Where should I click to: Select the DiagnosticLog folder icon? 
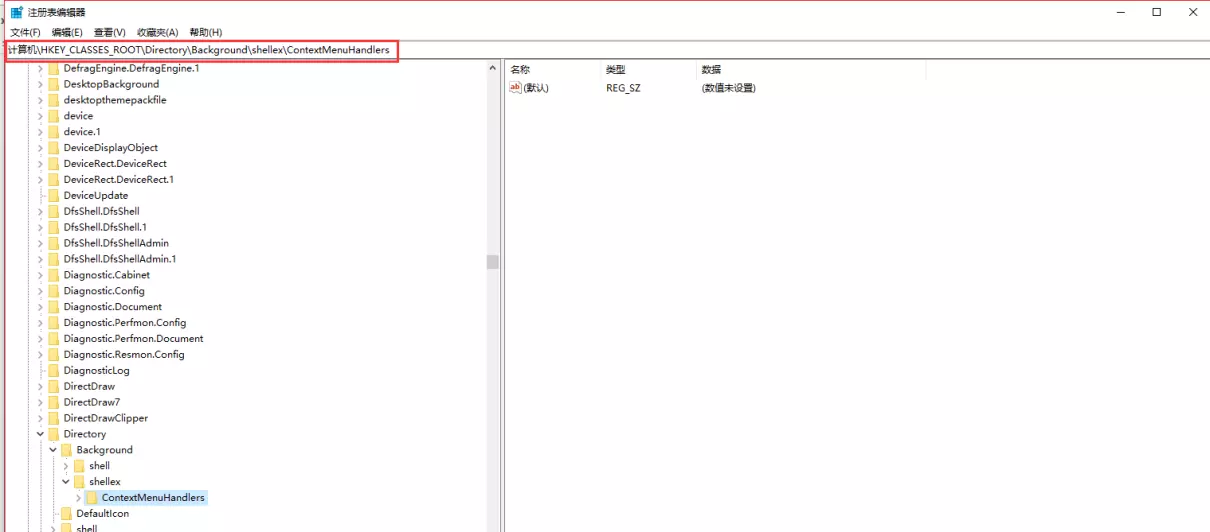[54, 371]
